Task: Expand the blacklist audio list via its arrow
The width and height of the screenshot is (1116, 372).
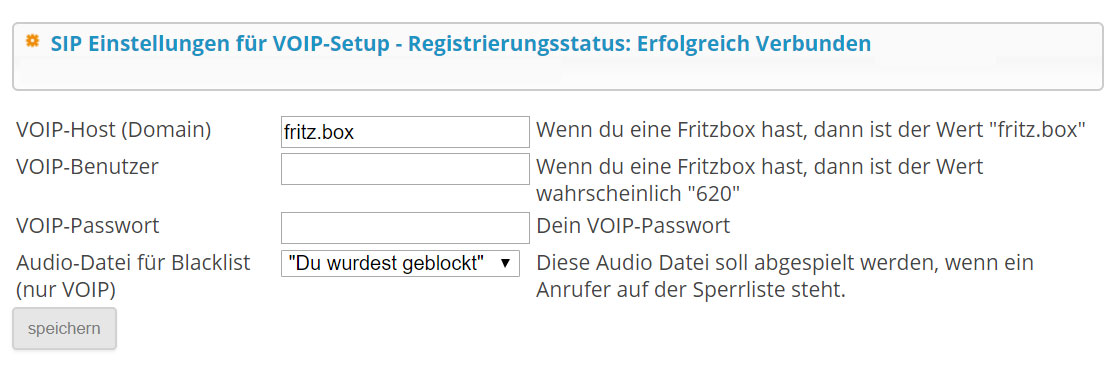Action: [x=505, y=262]
